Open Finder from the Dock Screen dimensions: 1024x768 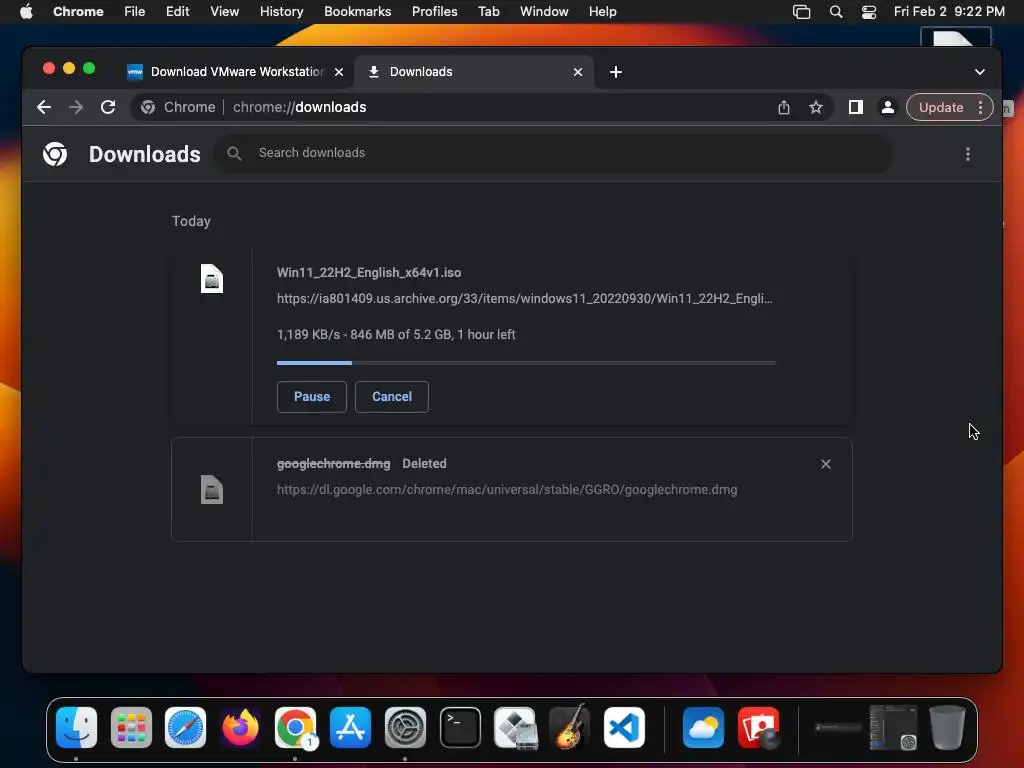coord(76,728)
